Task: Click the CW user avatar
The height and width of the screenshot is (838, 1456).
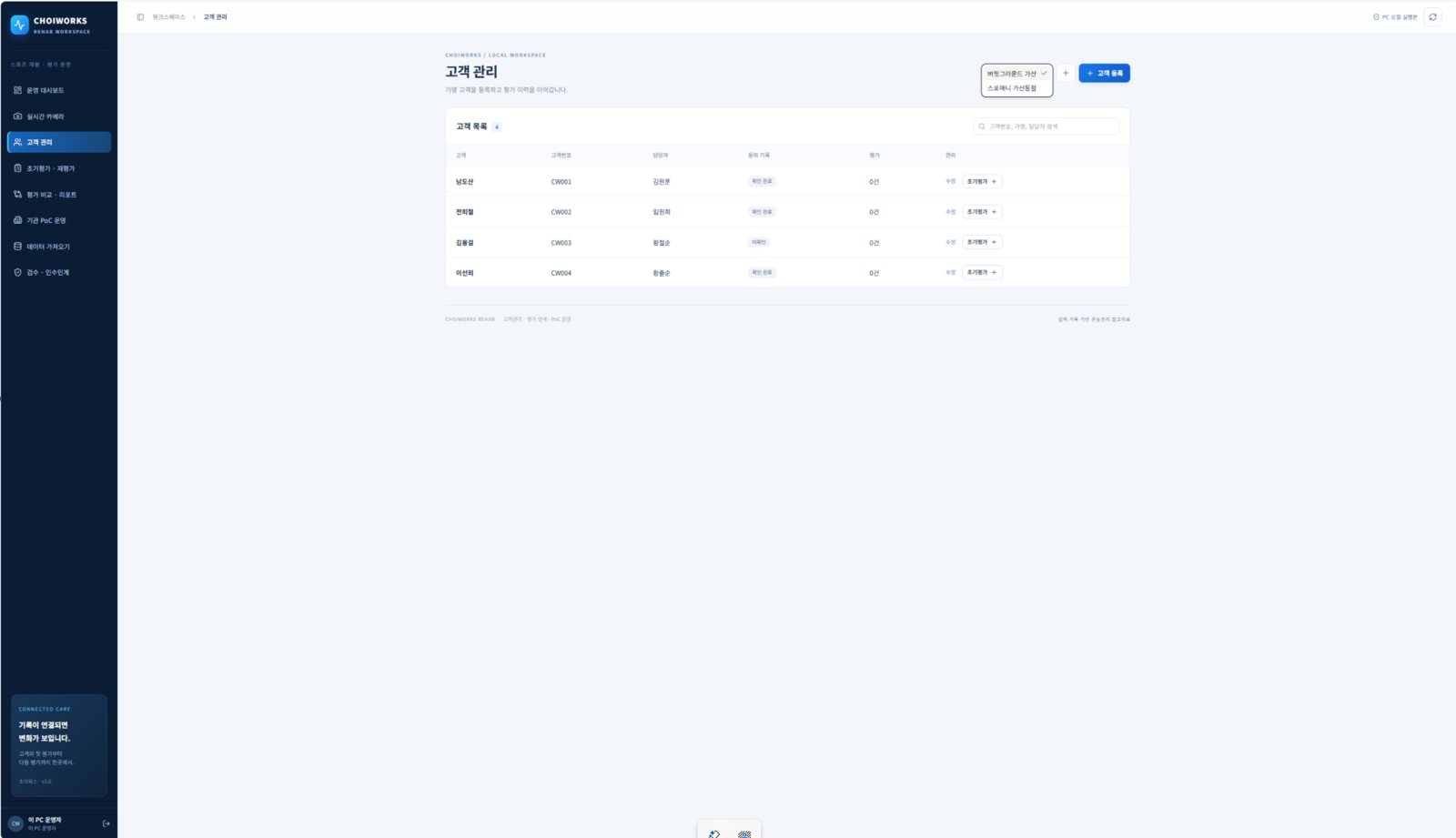Action: (x=15, y=823)
